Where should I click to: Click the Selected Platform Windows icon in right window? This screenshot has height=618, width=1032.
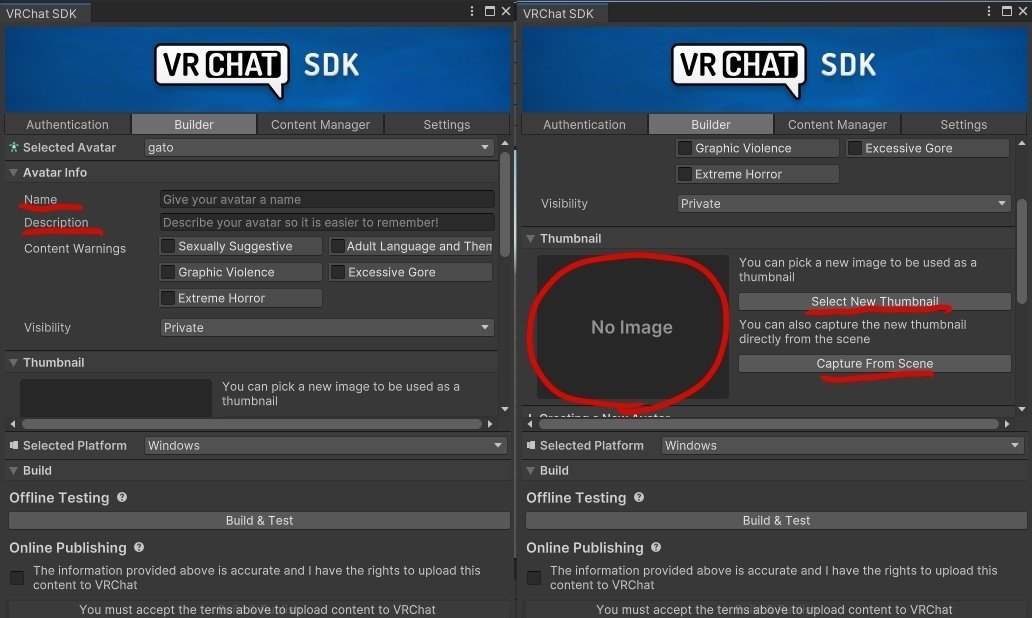coord(530,446)
